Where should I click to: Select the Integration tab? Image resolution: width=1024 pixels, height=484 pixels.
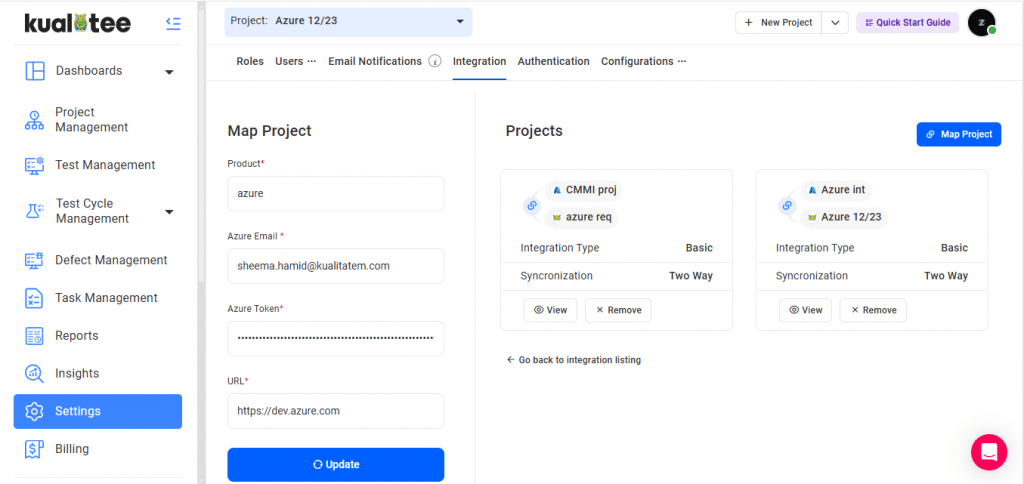click(479, 61)
